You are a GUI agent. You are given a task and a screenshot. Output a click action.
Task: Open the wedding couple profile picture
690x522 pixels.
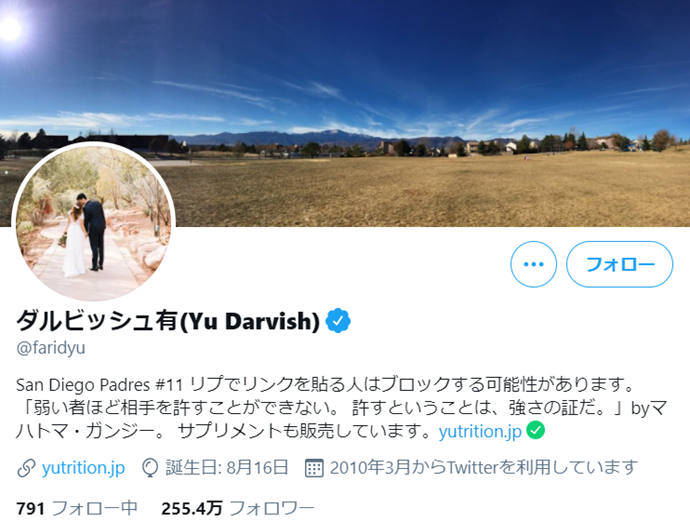[x=94, y=223]
